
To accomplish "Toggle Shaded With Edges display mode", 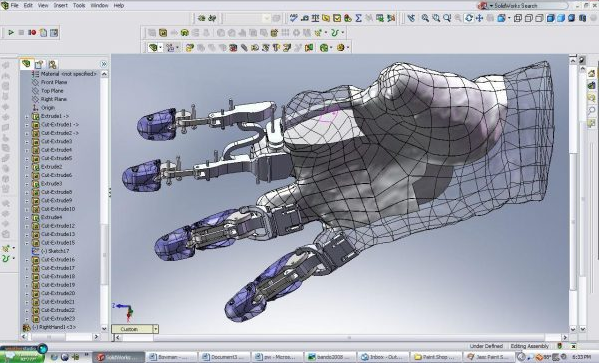I will tap(550, 18).
